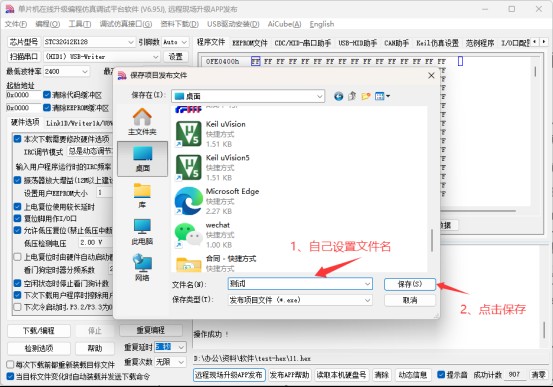
Task: Click the 下载/编程 button
Action: click(x=39, y=331)
